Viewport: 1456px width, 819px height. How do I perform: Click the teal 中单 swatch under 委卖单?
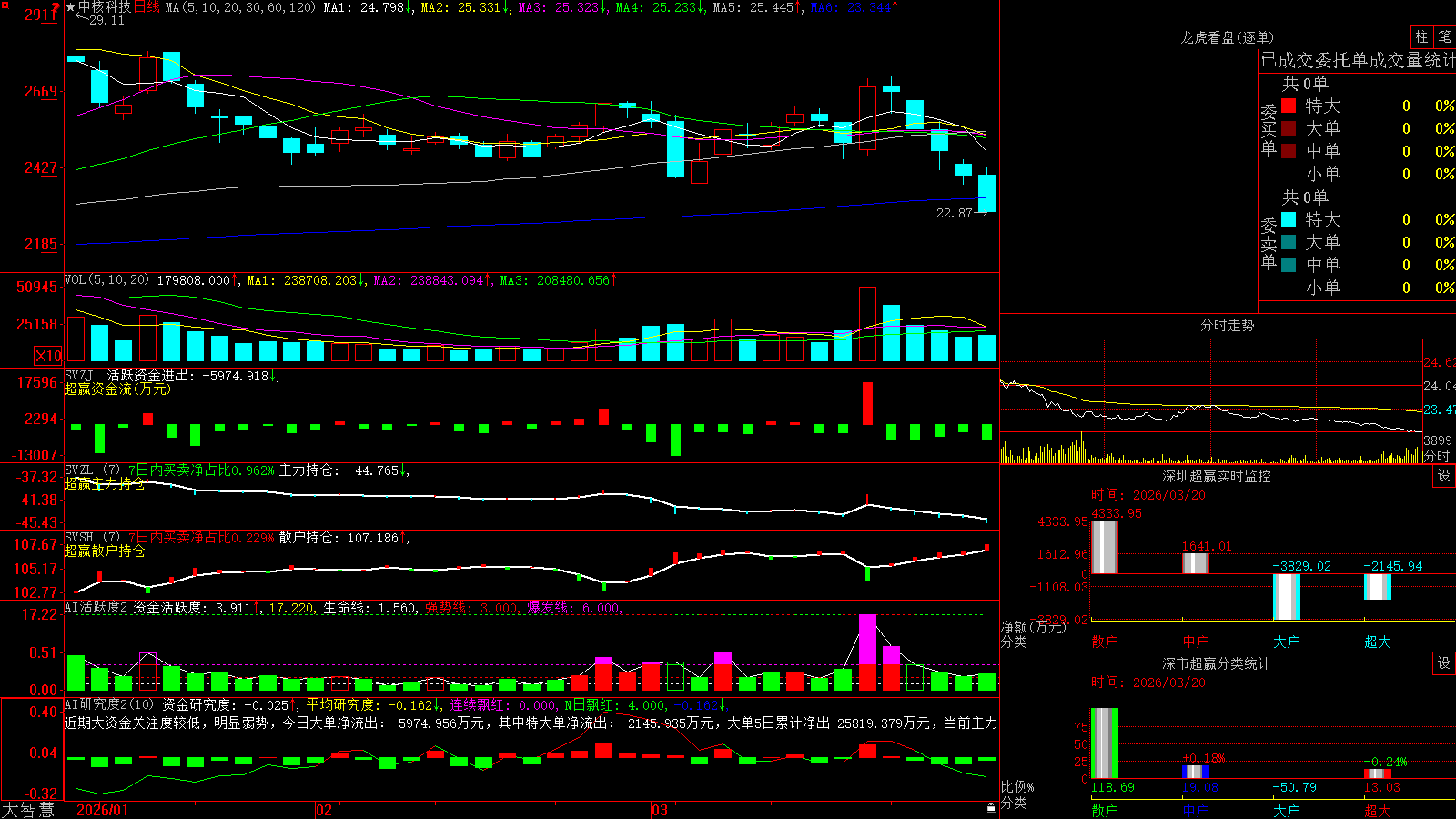point(1289,265)
